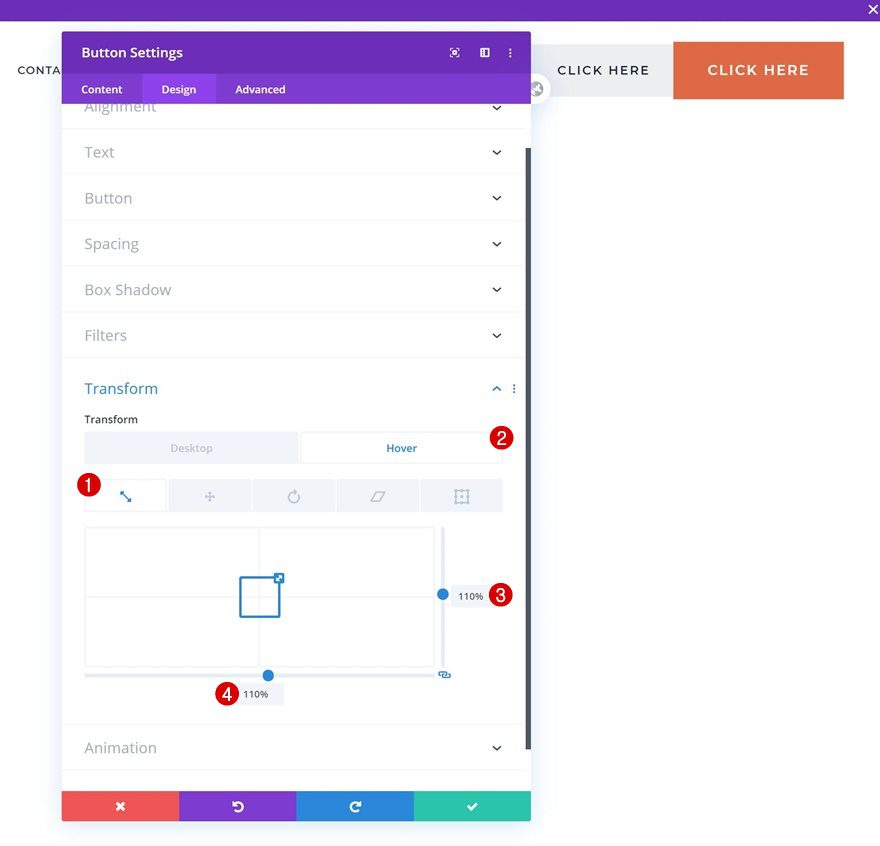
Task: Select the Transform Origin tool icon
Action: 461,496
